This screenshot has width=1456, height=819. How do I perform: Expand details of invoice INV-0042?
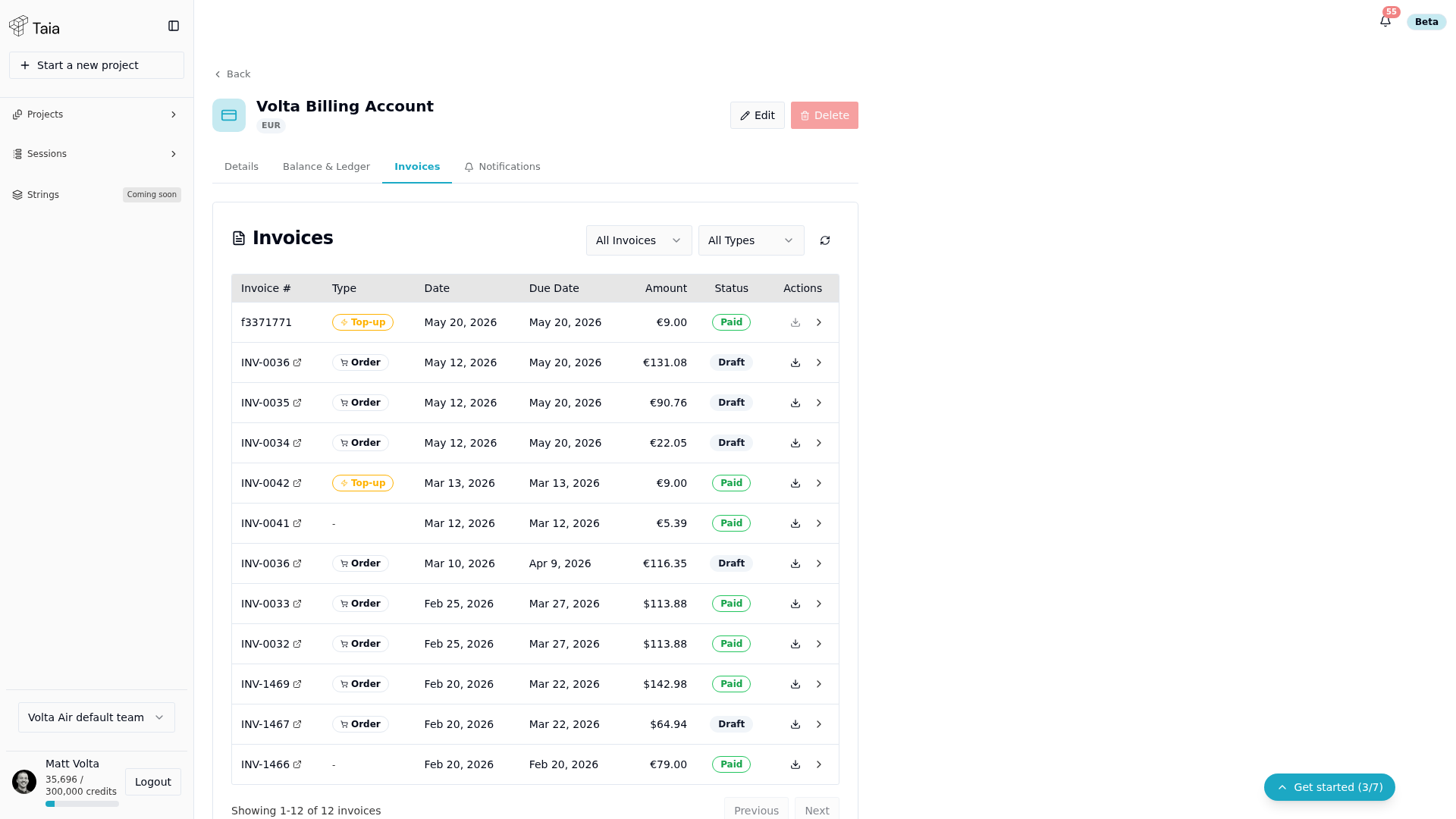pyautogui.click(x=819, y=483)
